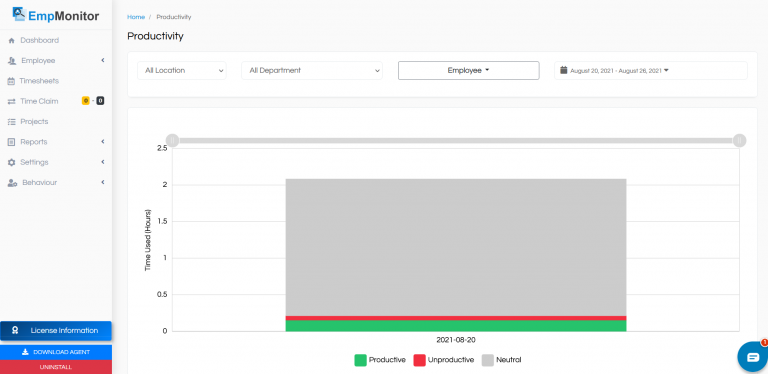Click the Productivity page heading
Viewport: 768px width, 374px height.
point(155,36)
